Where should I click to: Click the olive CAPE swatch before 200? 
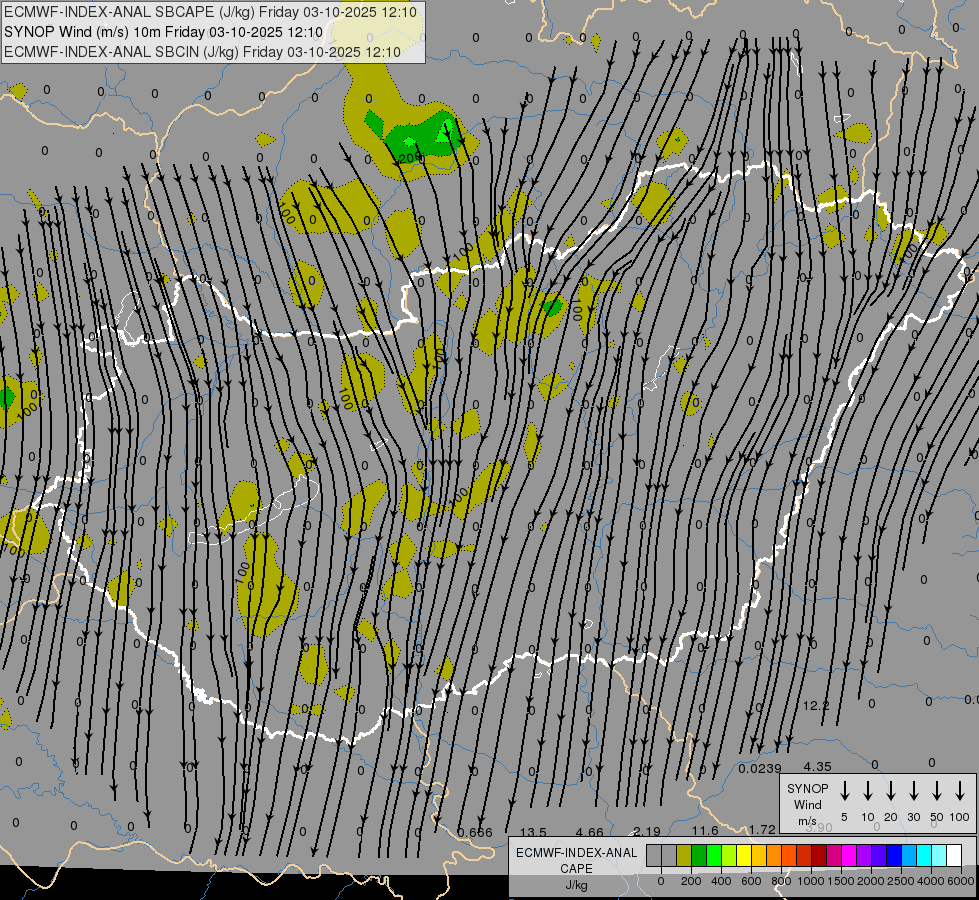(x=684, y=855)
